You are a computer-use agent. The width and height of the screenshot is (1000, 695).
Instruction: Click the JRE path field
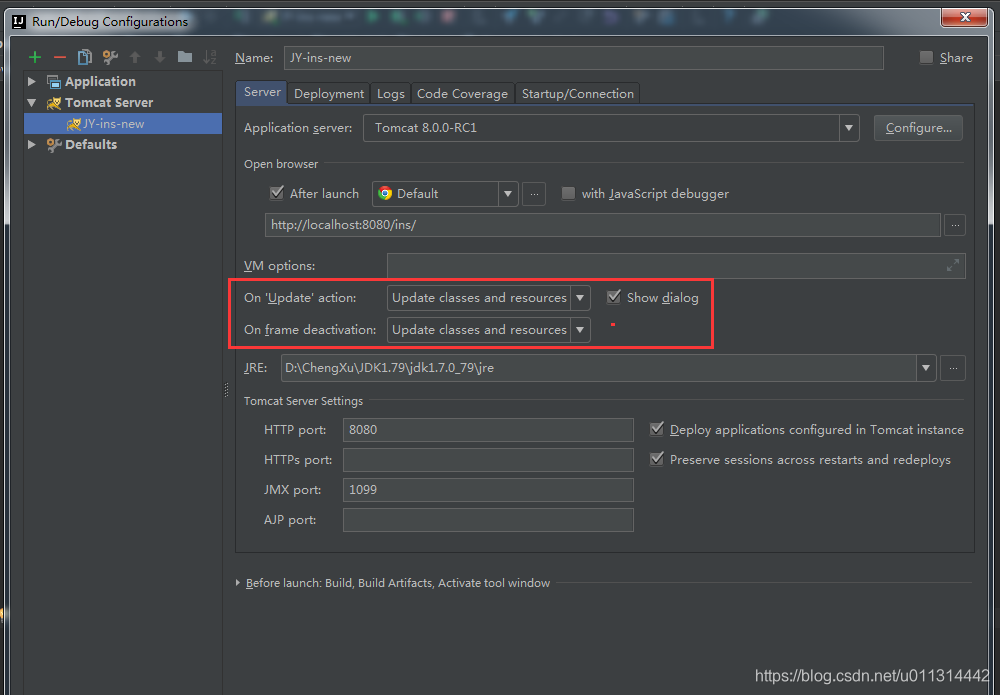pos(599,368)
